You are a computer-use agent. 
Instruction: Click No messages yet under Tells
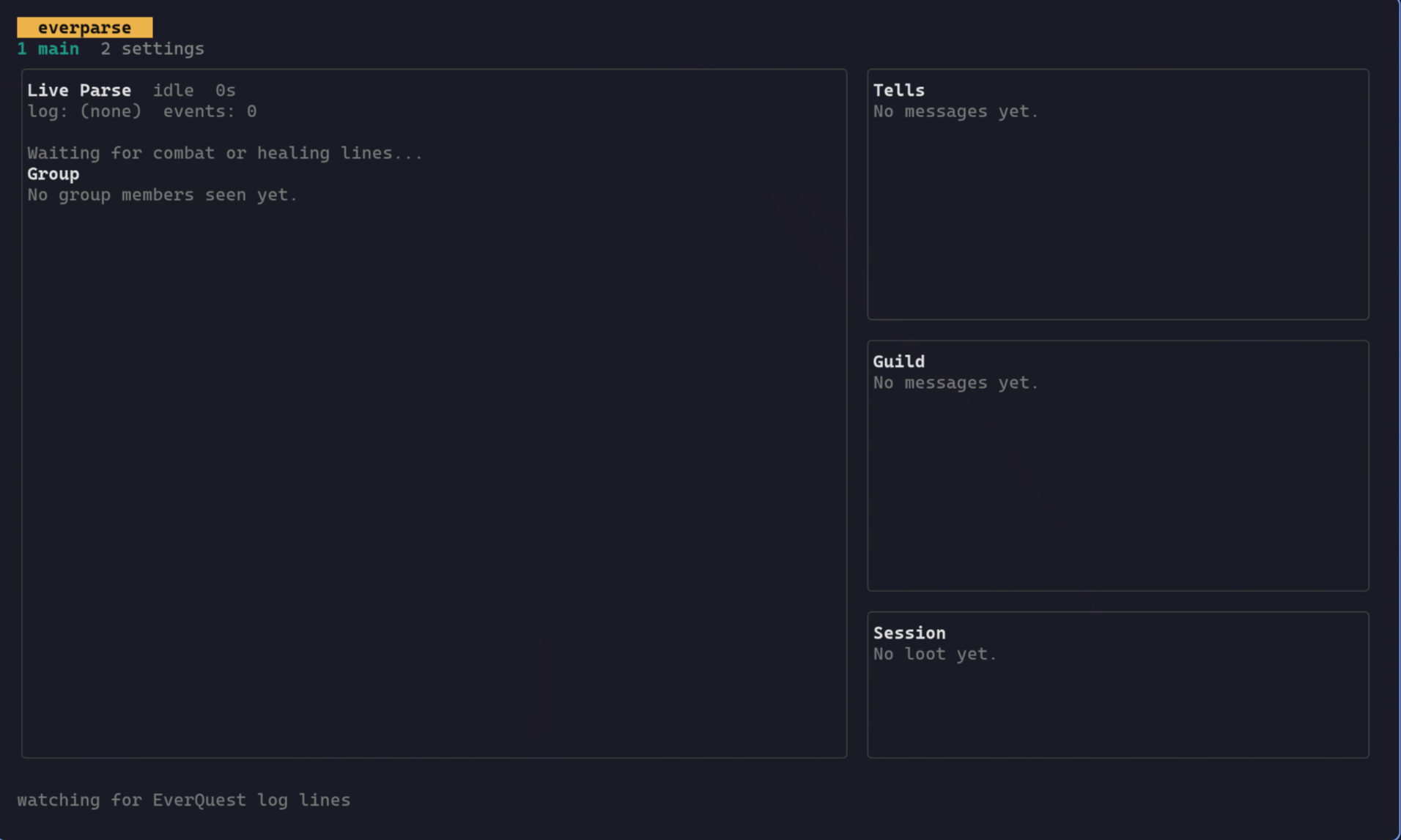tap(956, 111)
